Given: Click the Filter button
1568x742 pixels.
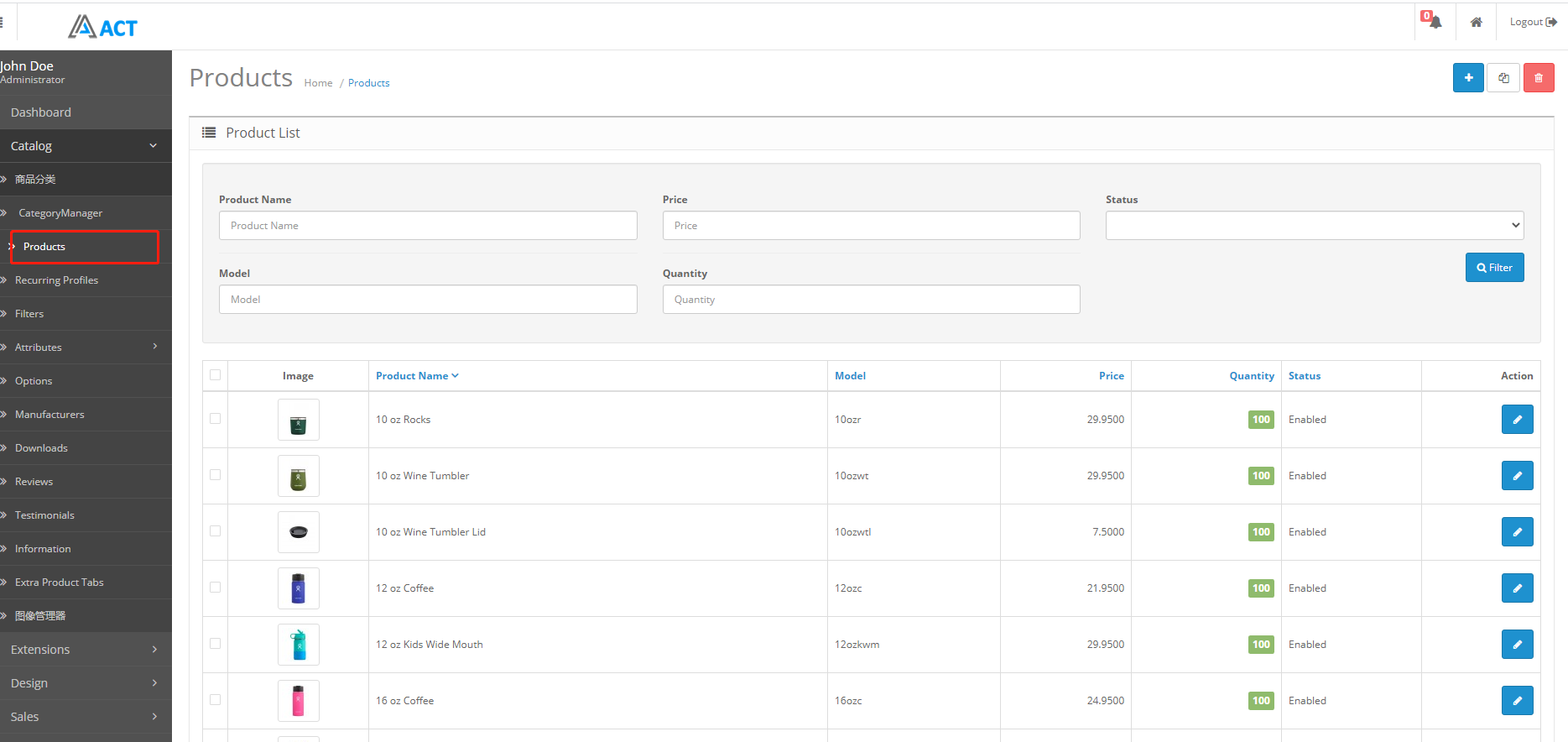Looking at the screenshot, I should click(x=1494, y=268).
